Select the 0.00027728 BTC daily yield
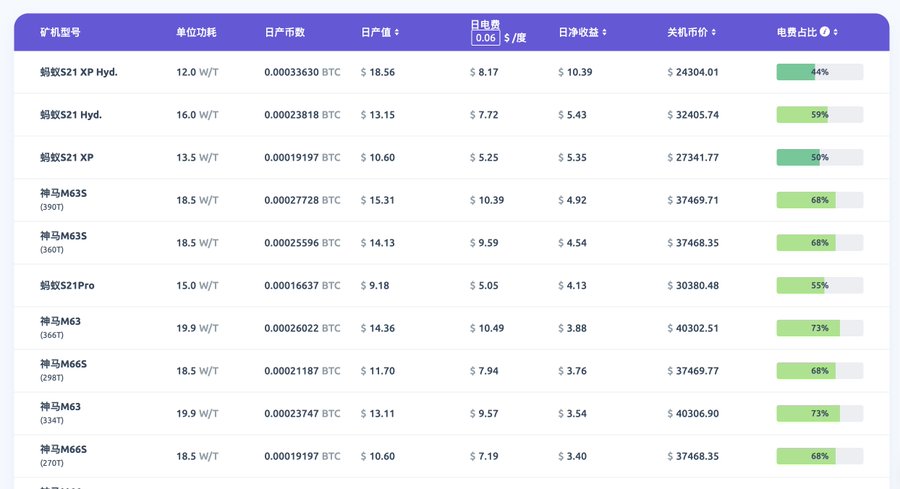This screenshot has height=489, width=900. click(x=302, y=200)
